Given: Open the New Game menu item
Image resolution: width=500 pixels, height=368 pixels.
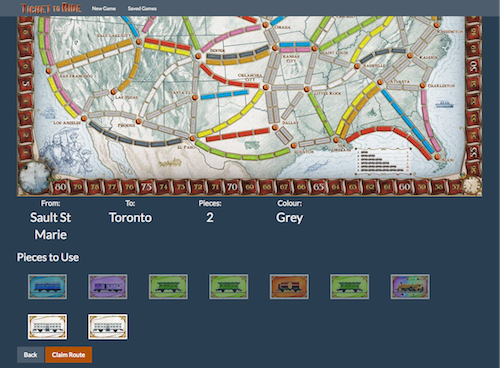Looking at the screenshot, I should click(x=104, y=8).
